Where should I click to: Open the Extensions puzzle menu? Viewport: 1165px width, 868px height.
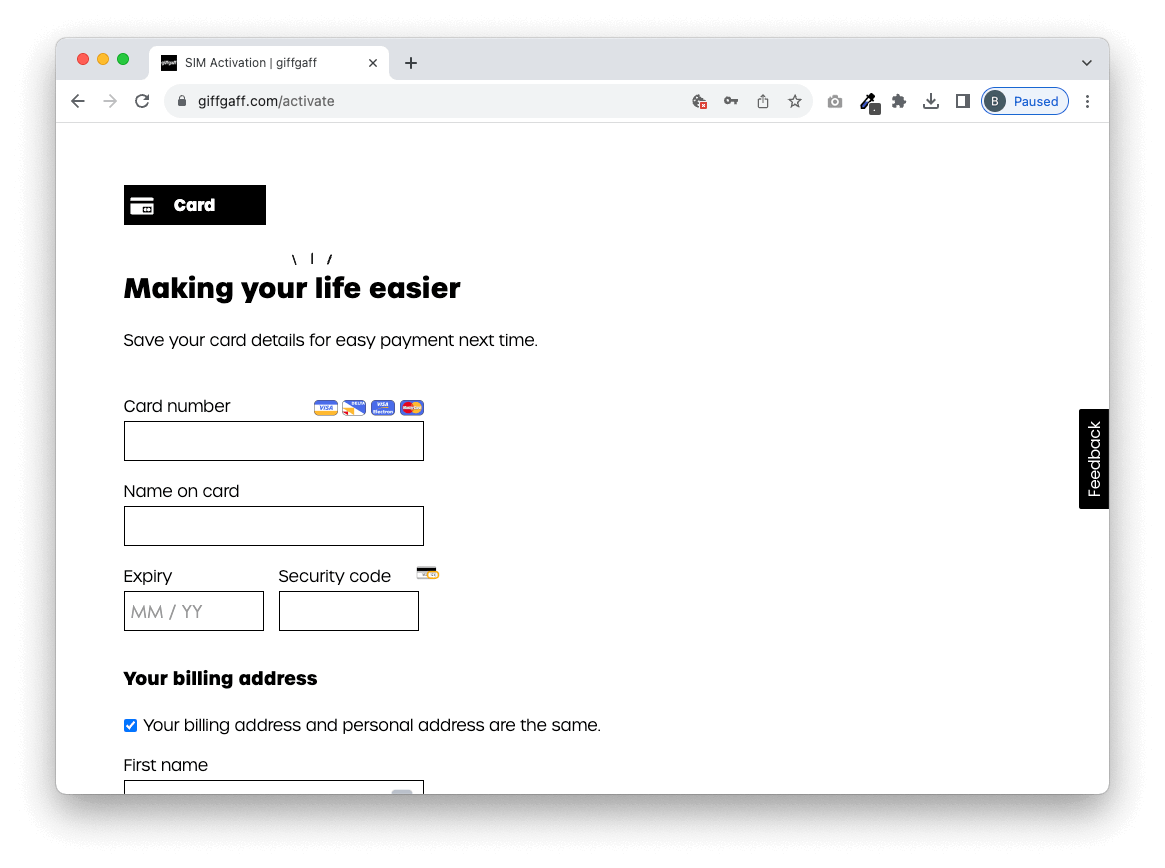click(x=899, y=101)
